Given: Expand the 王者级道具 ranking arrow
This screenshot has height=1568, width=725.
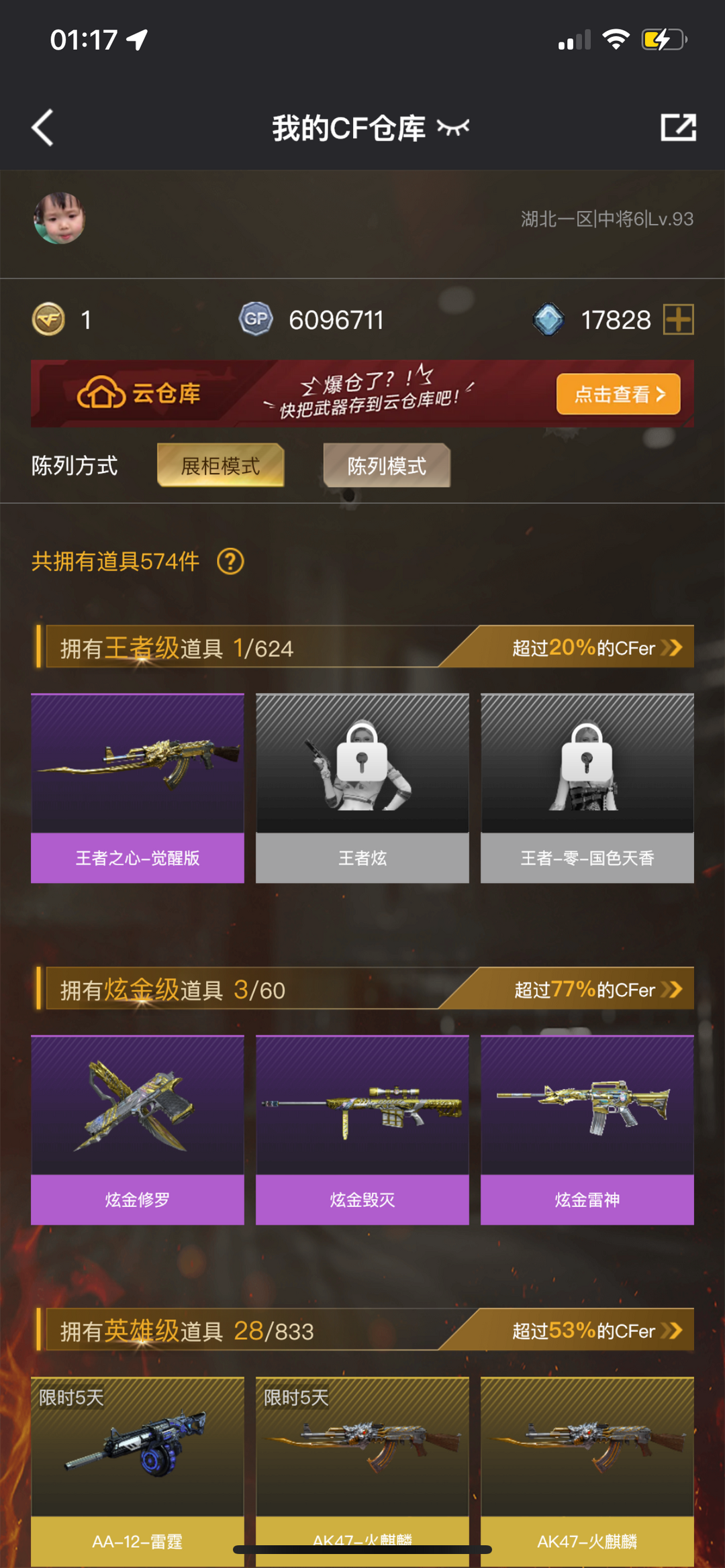Looking at the screenshot, I should point(671,647).
